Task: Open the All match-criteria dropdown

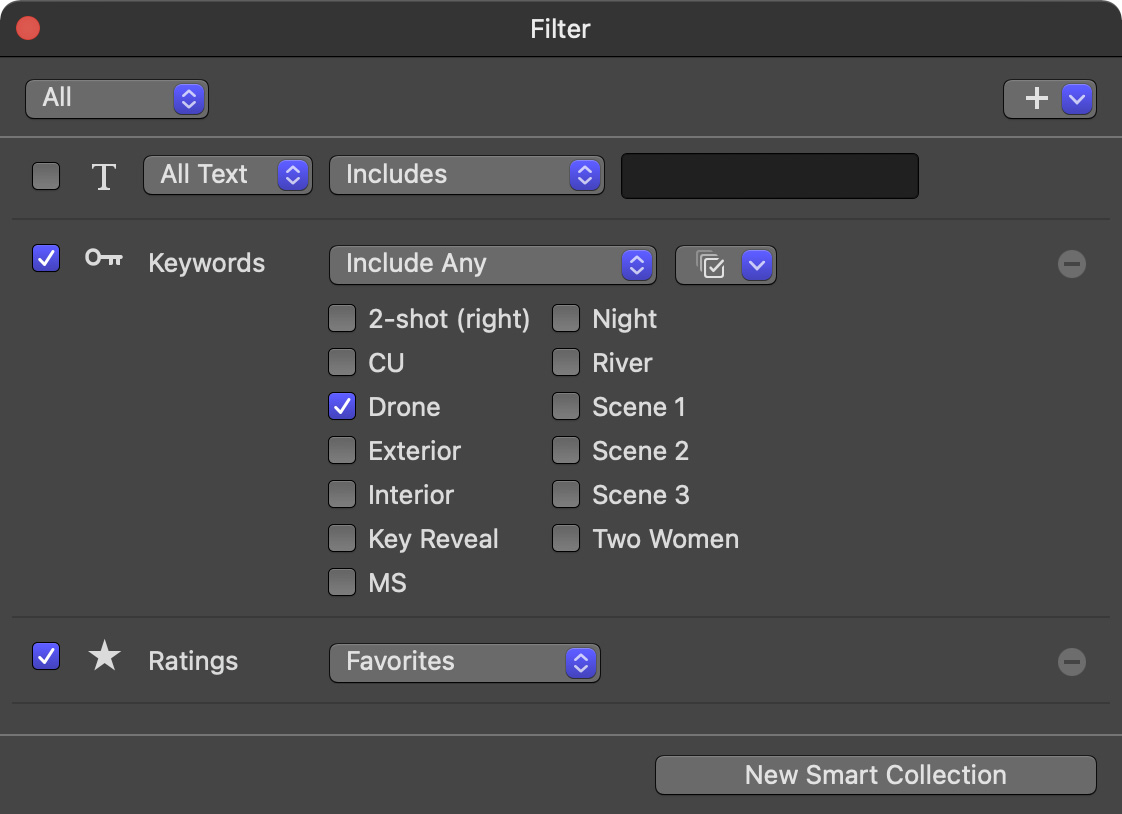Action: [x=117, y=99]
